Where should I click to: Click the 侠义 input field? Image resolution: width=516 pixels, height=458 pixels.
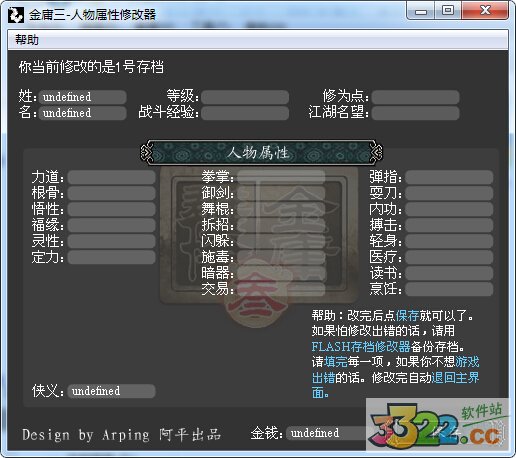112,391
